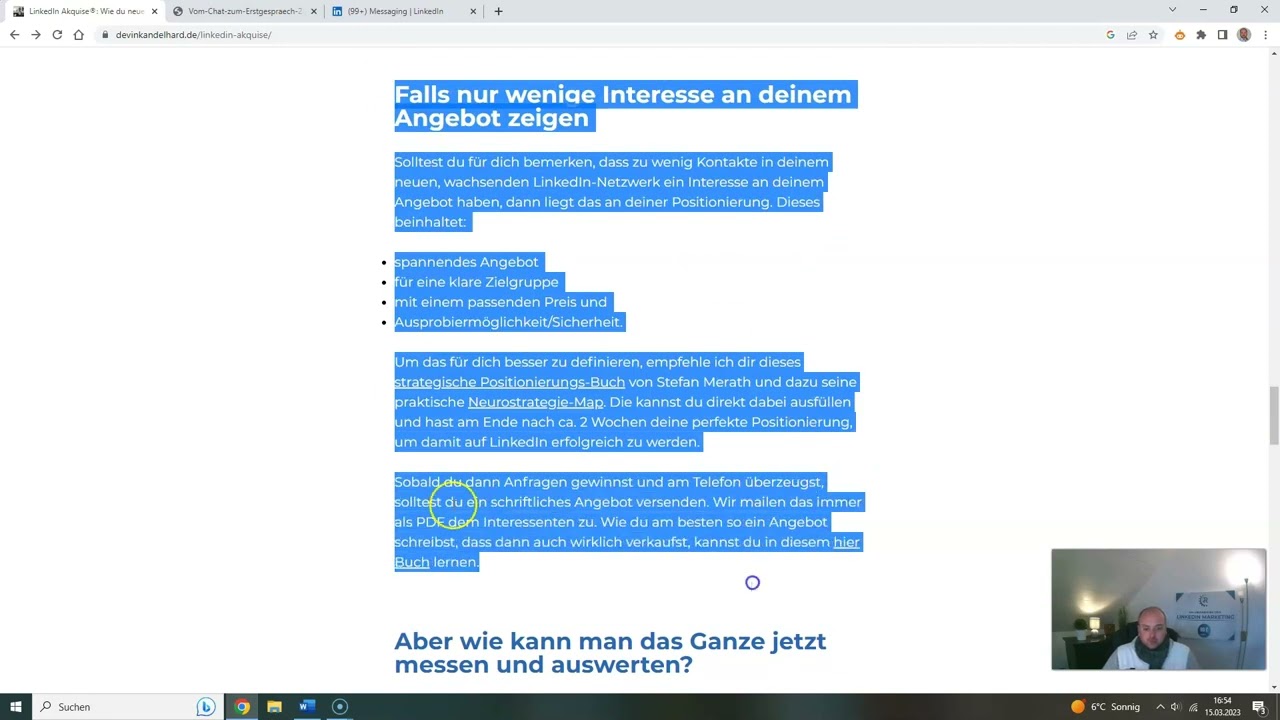This screenshot has width=1280, height=720.
Task: Open weather widget showing 6°C Sonnig
Action: (x=1105, y=706)
